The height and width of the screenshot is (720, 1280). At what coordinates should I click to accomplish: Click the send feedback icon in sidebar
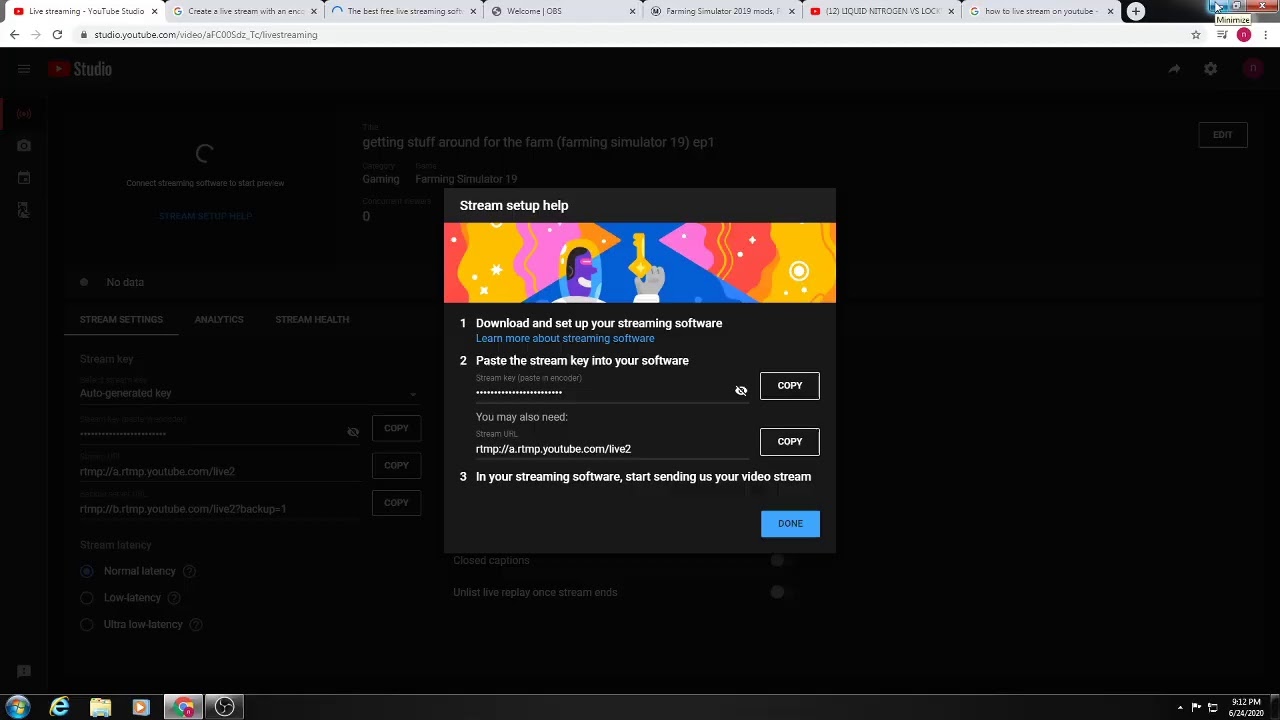24,672
